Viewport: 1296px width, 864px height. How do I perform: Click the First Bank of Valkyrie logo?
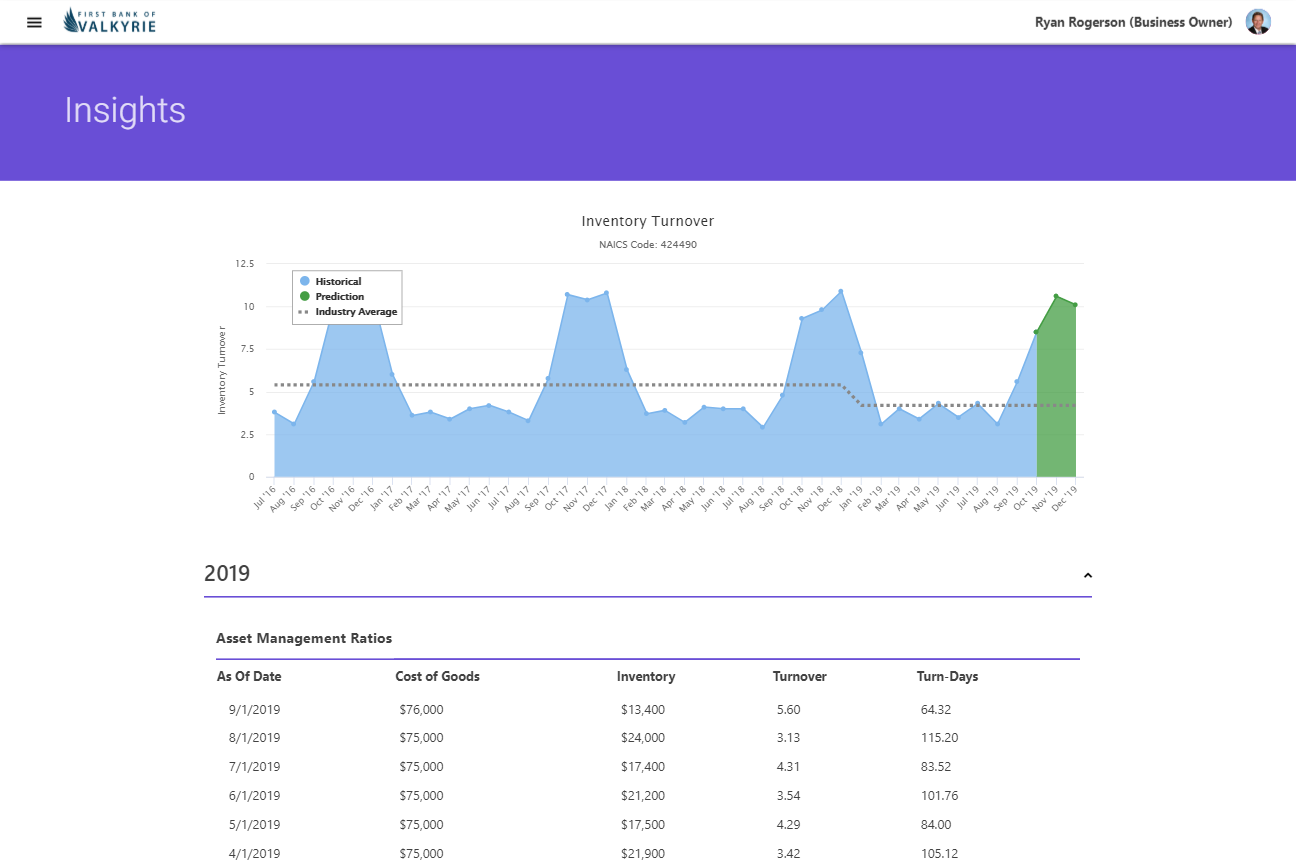109,21
